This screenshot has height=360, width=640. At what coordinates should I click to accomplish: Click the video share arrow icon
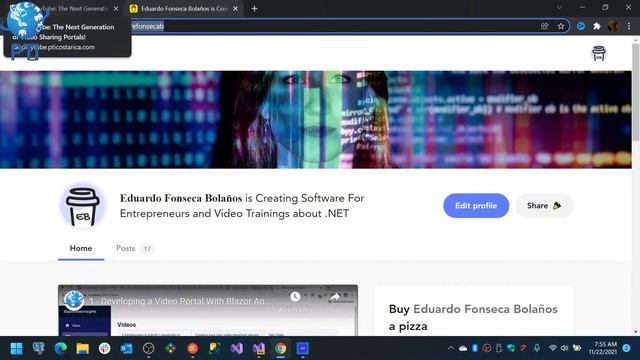pyautogui.click(x=335, y=297)
